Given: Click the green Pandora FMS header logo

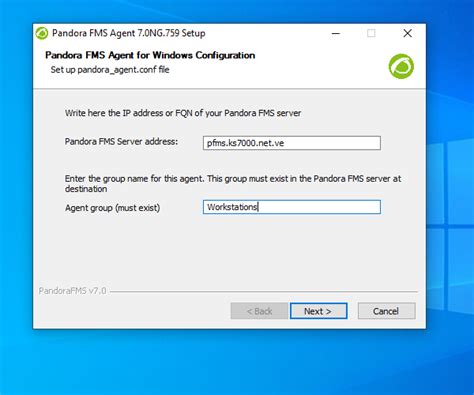Looking at the screenshot, I should [401, 66].
